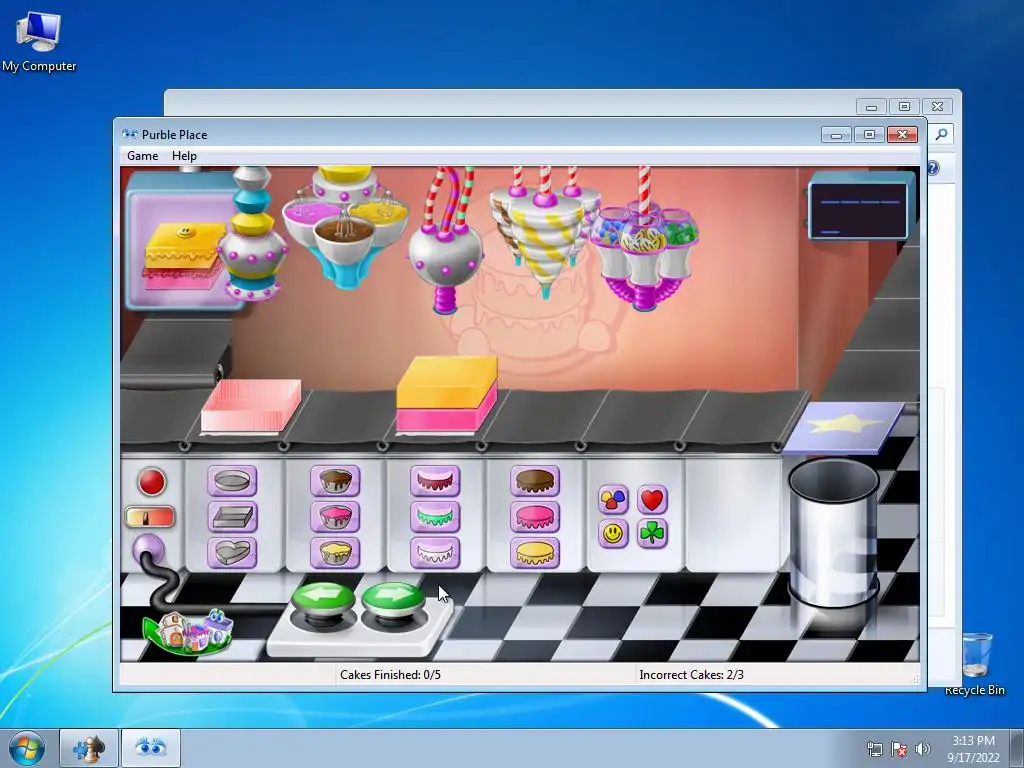Push the green left arrow conveyor button

pyautogui.click(x=324, y=600)
